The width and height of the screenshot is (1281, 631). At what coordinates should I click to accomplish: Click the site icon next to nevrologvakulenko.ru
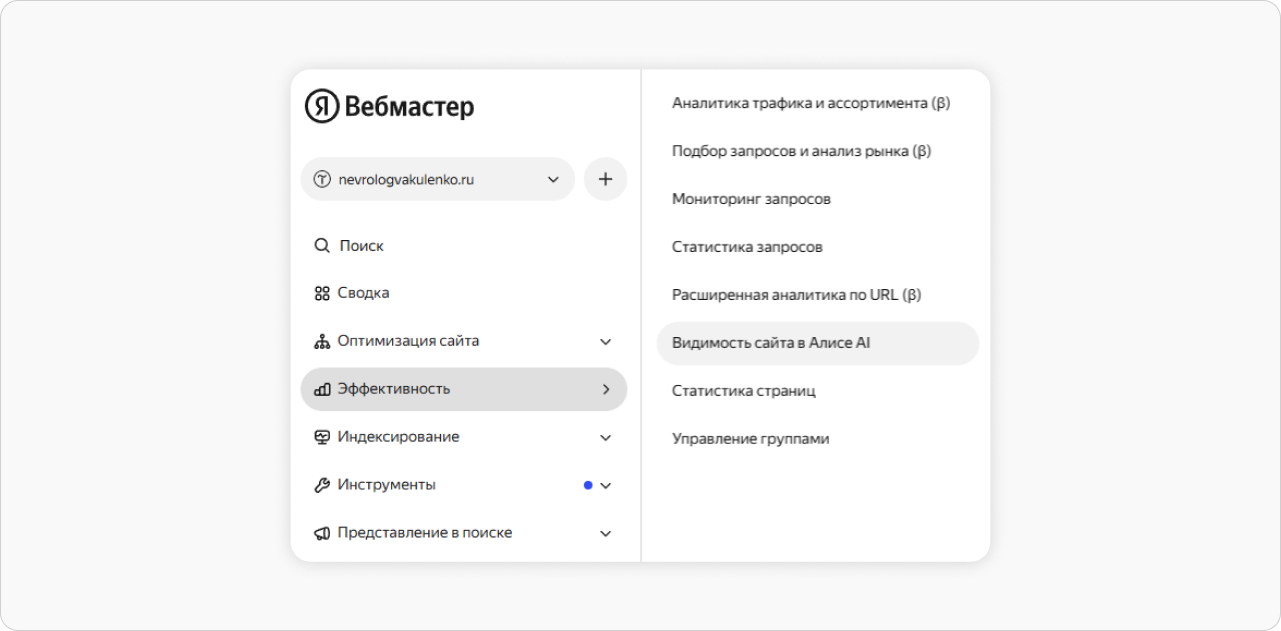[x=322, y=180]
